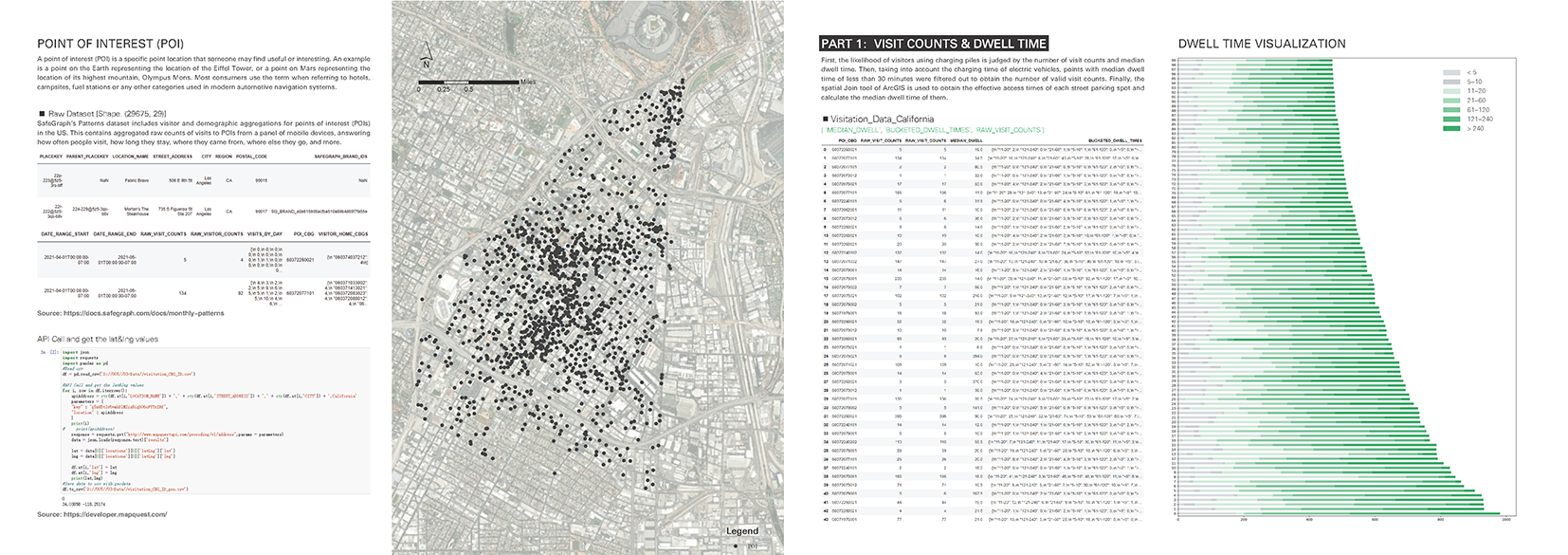Click the STREET_ADDRESS column header
The image size is (1568, 555).
point(173,157)
